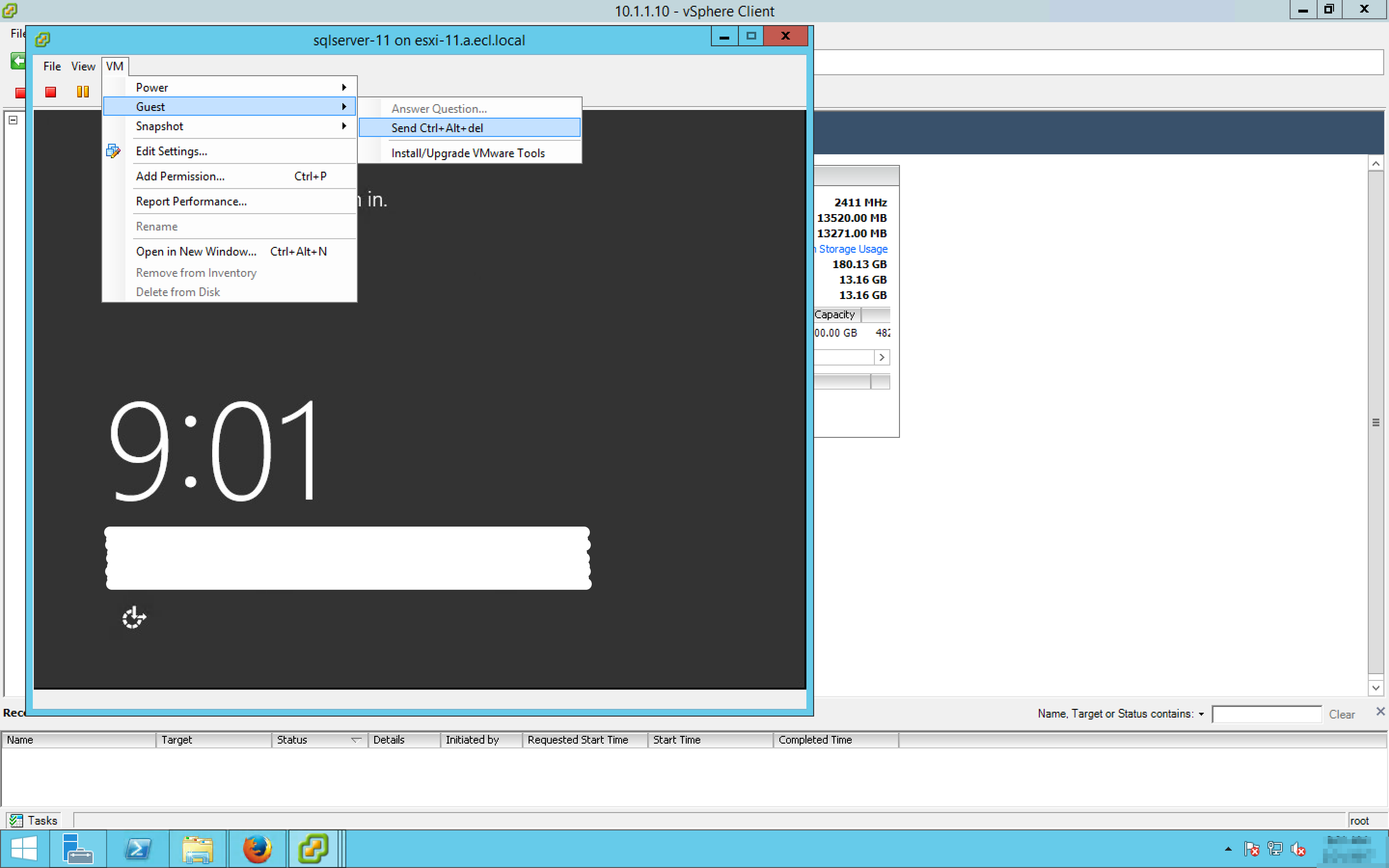Open the View menu in console window
The width and height of the screenshot is (1389, 868).
[x=82, y=66]
